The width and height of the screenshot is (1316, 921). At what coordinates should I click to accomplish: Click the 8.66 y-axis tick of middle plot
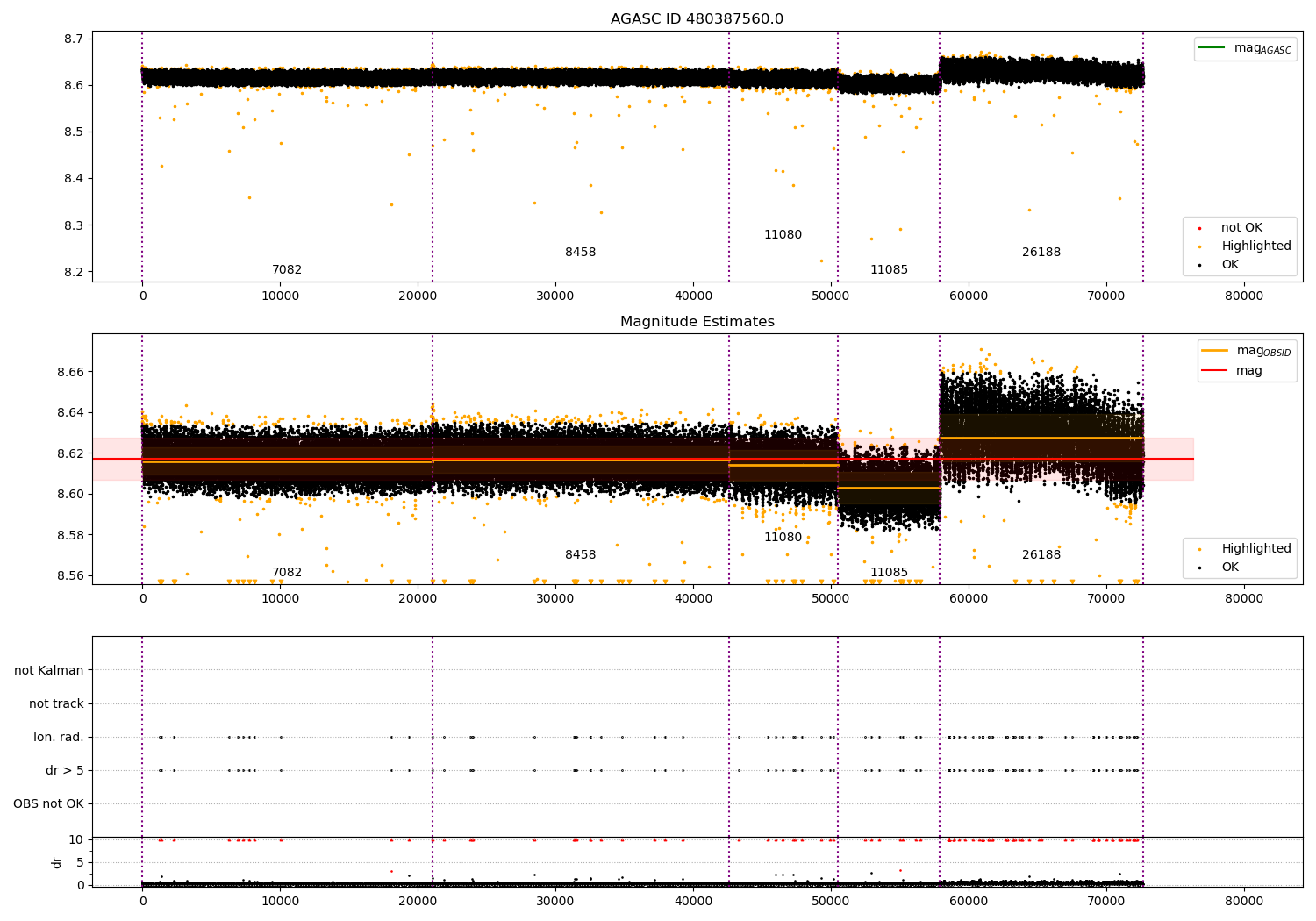point(70,372)
